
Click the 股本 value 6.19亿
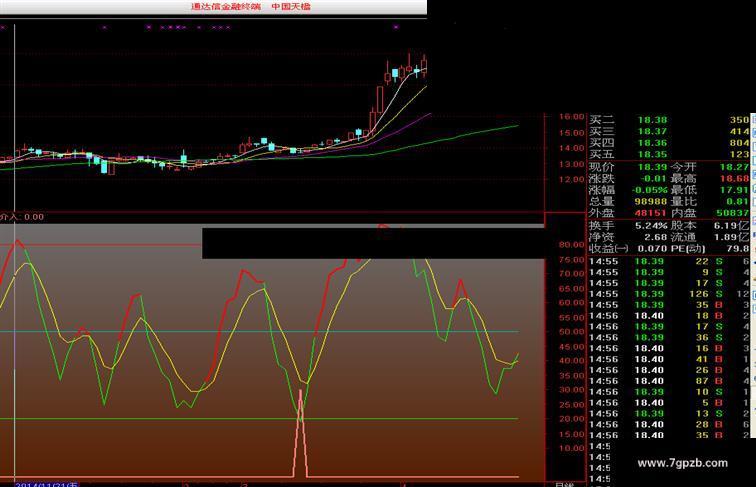[x=731, y=226]
